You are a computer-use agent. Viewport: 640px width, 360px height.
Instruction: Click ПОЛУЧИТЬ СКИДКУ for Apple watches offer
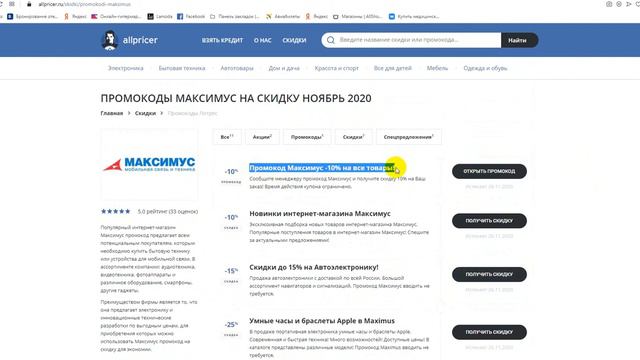(x=489, y=332)
